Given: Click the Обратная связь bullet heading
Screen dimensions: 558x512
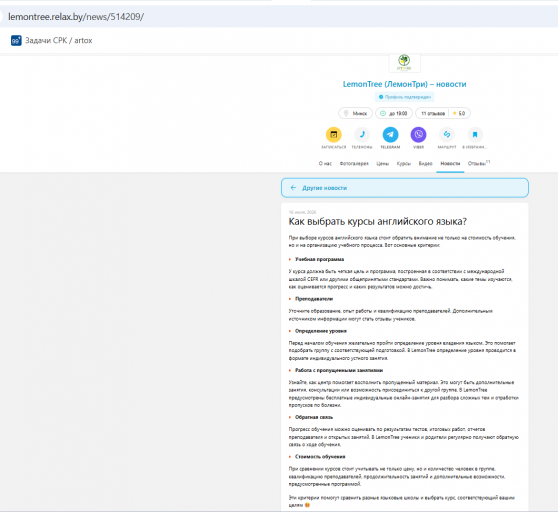Looking at the screenshot, I should (x=314, y=417).
